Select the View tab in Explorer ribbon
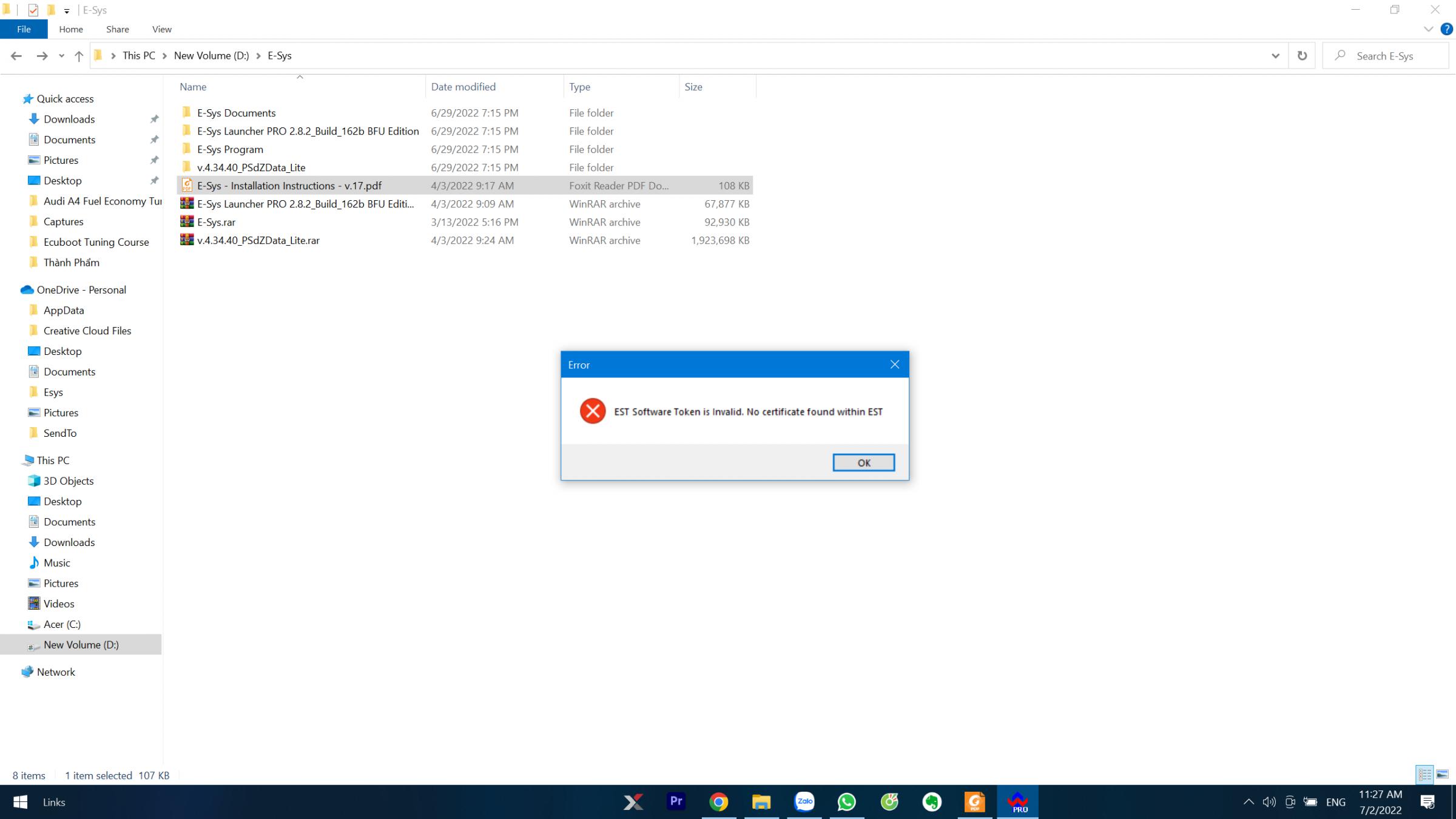The width and height of the screenshot is (1456, 819). click(x=162, y=29)
